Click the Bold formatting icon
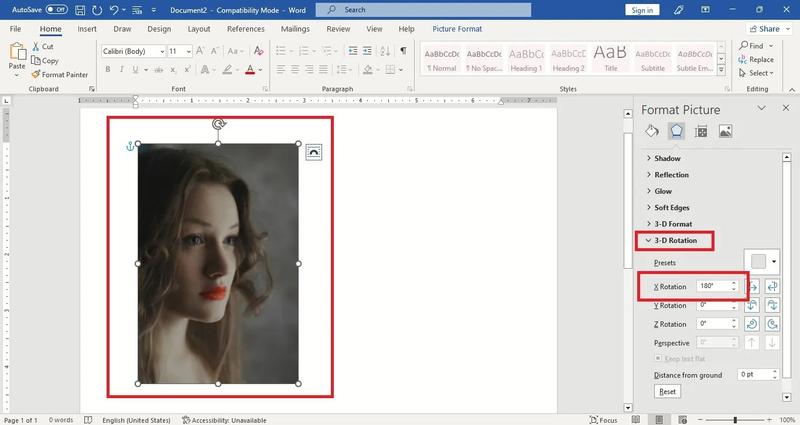 [x=108, y=69]
